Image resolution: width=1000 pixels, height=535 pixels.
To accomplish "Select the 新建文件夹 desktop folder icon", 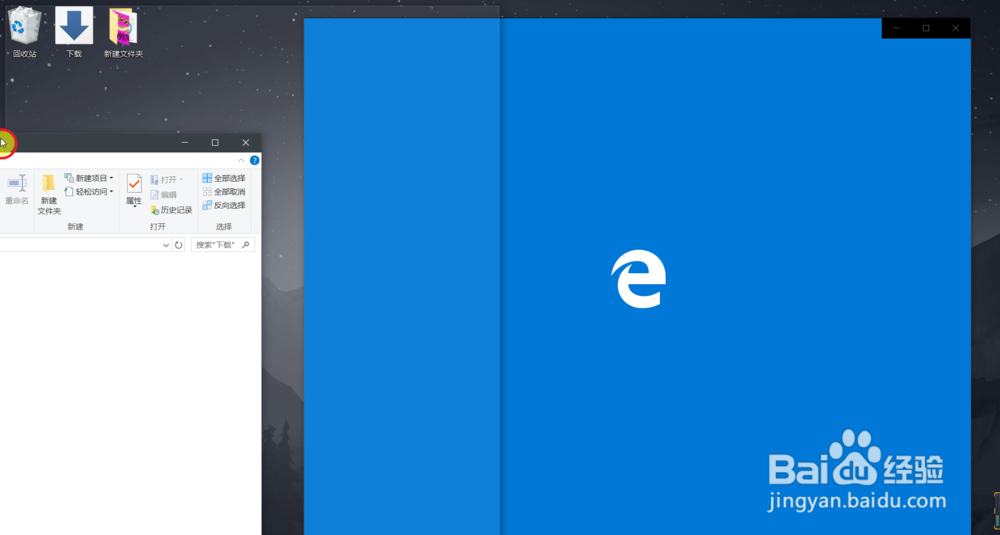I will click(124, 32).
